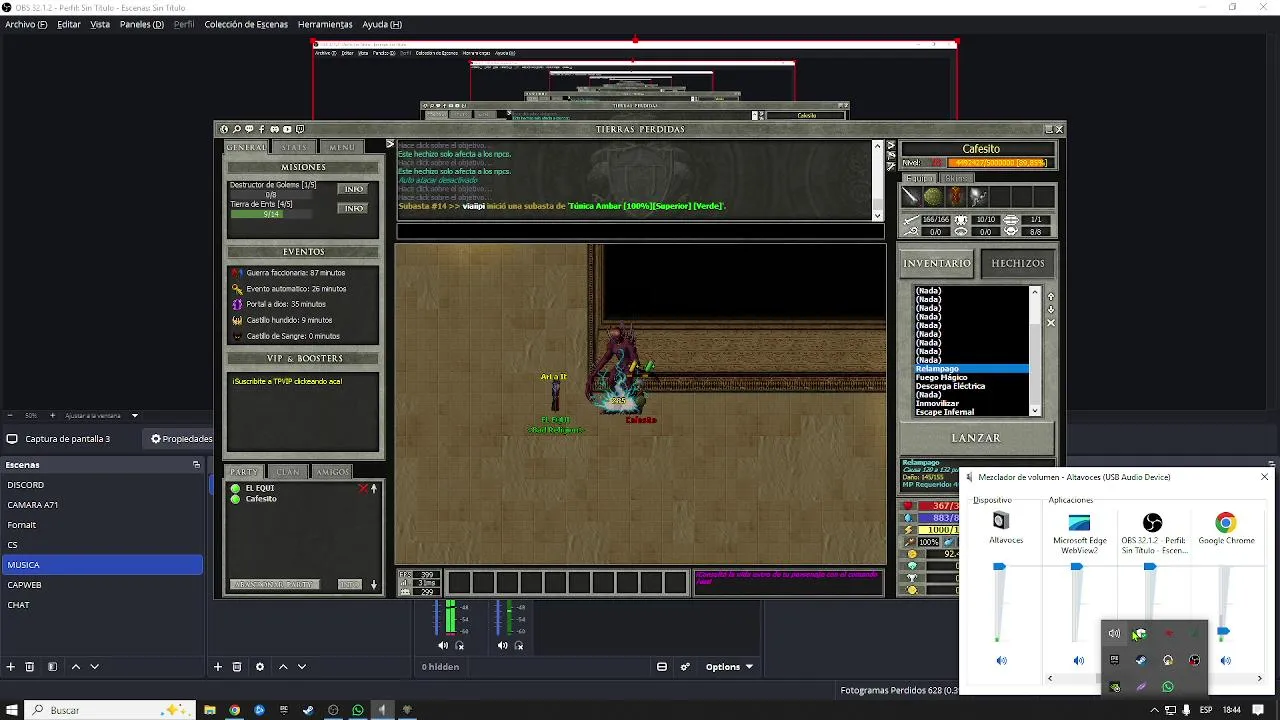The image size is (1280, 720).
Task: Click the Steam icon in the tray overflow
Action: click(1141, 660)
